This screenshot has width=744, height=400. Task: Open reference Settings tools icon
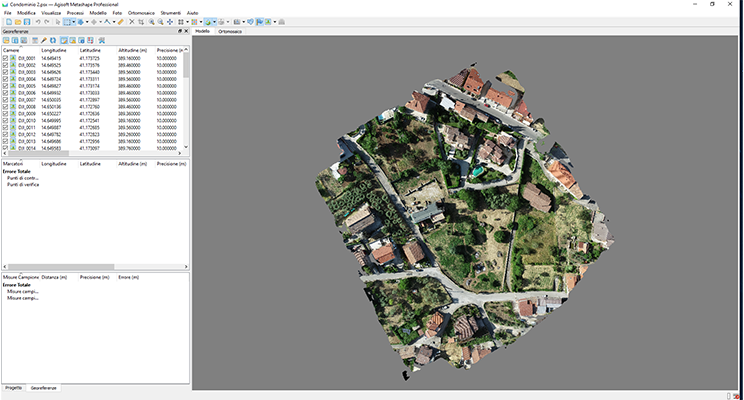102,41
